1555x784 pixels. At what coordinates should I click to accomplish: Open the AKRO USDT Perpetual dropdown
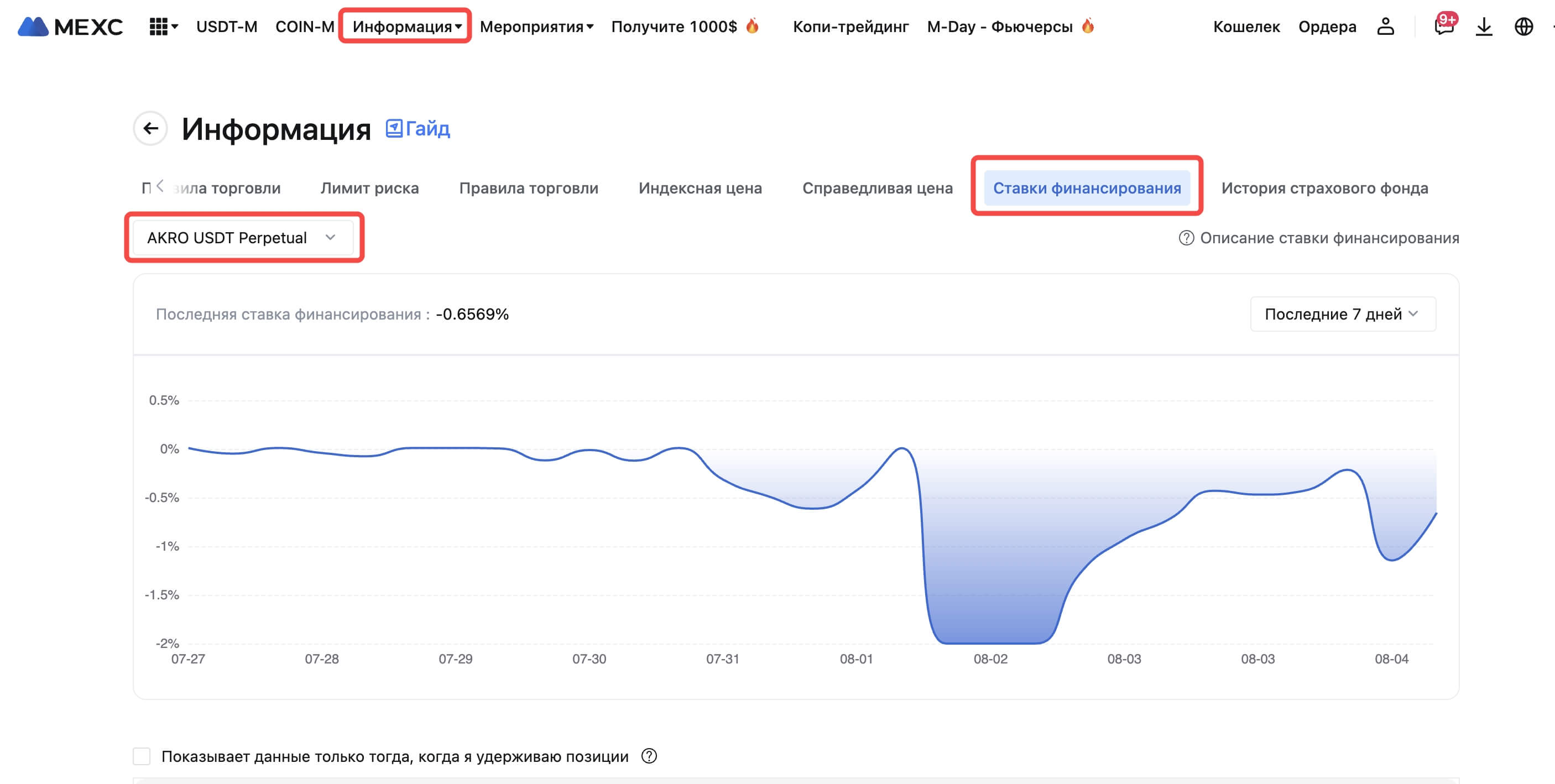point(242,238)
